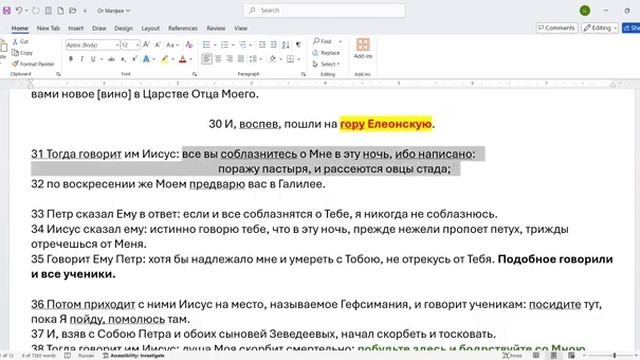Open the Clipboard pane launcher
Screen dimensions: 640x360
[58, 74]
